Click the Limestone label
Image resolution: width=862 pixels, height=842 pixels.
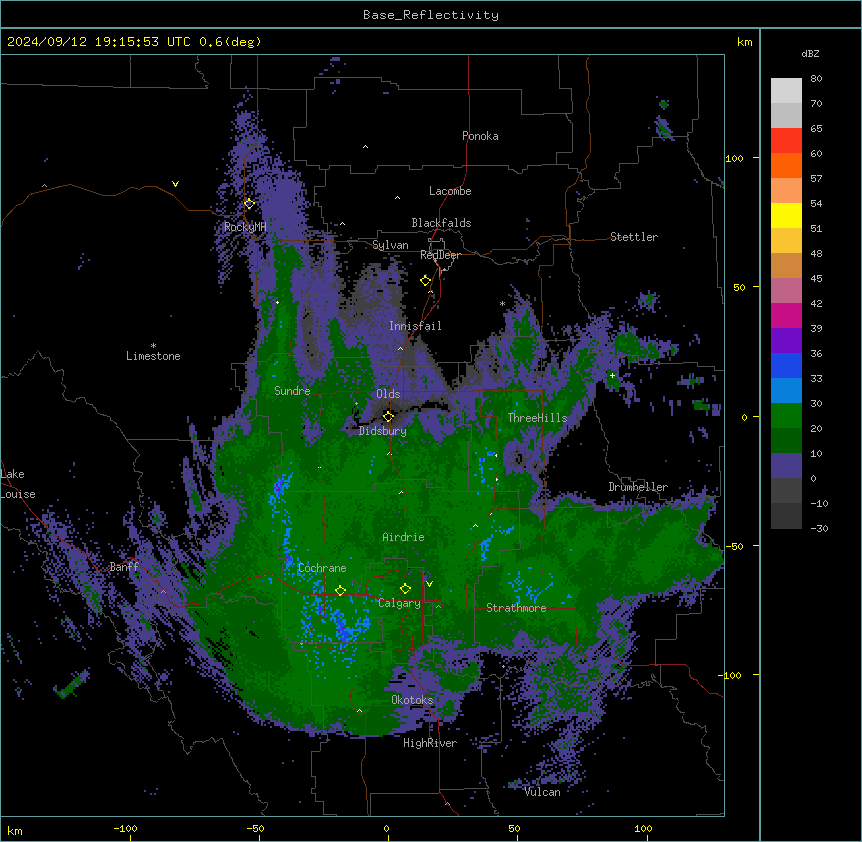pos(153,356)
